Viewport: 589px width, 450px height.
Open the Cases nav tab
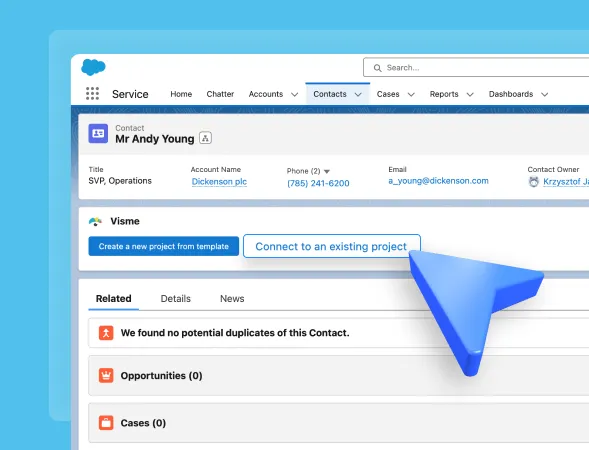coord(388,94)
